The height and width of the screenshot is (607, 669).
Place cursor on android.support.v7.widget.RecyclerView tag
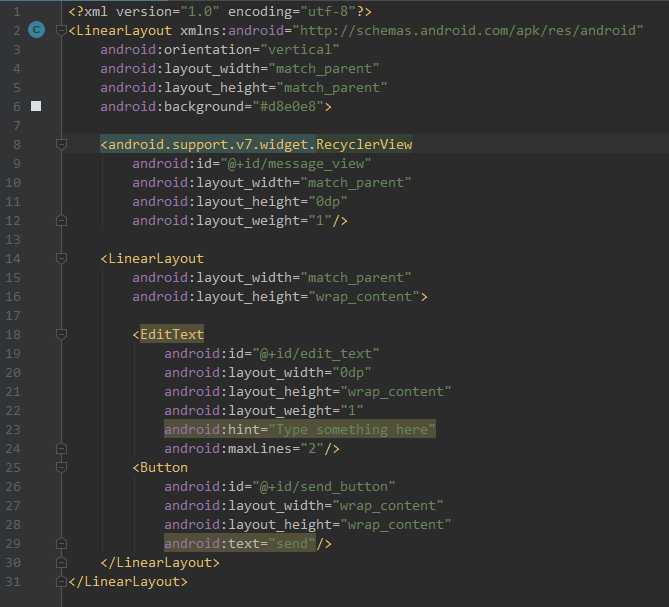(256, 145)
